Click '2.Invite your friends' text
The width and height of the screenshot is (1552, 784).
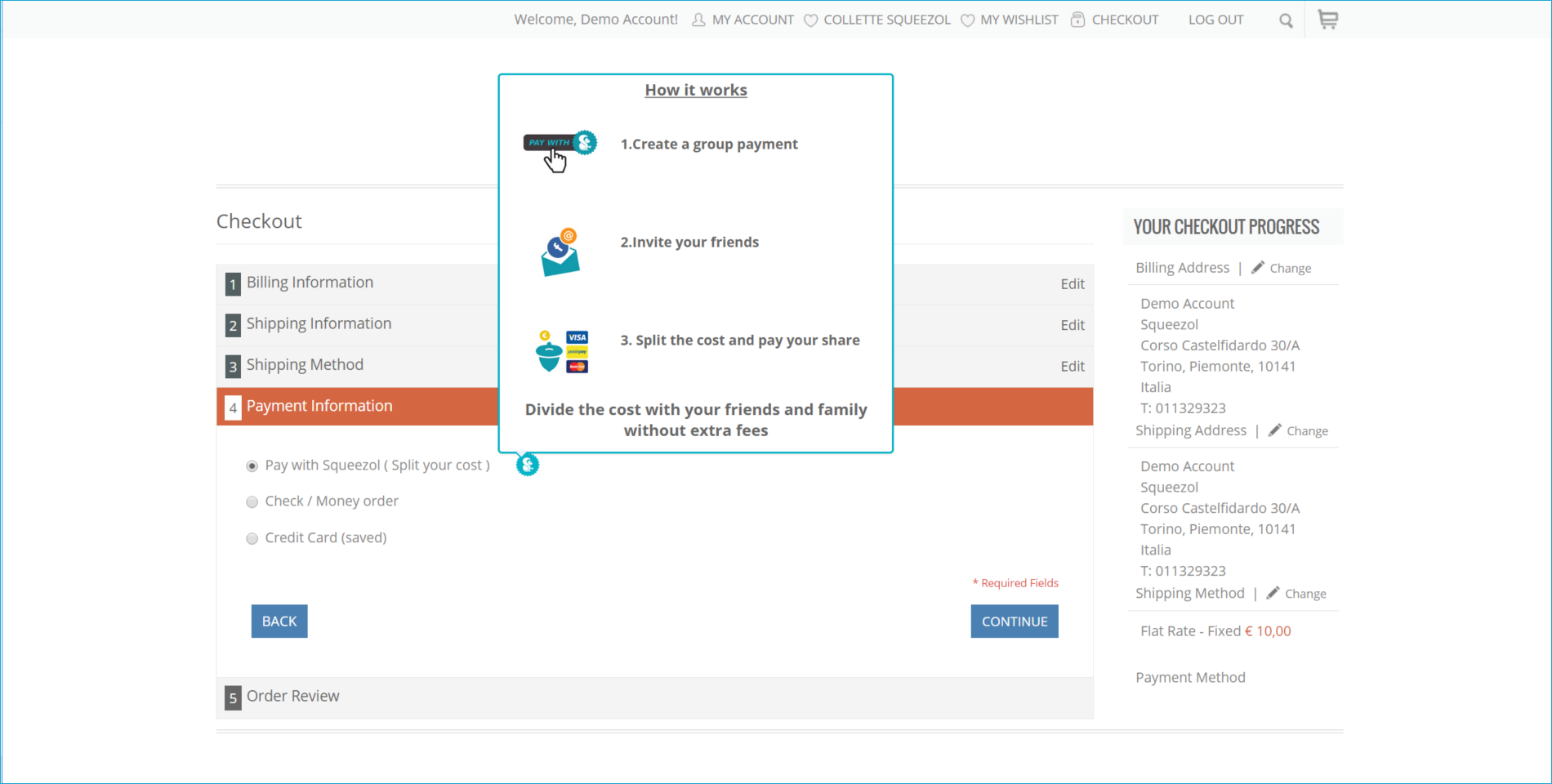(x=689, y=242)
